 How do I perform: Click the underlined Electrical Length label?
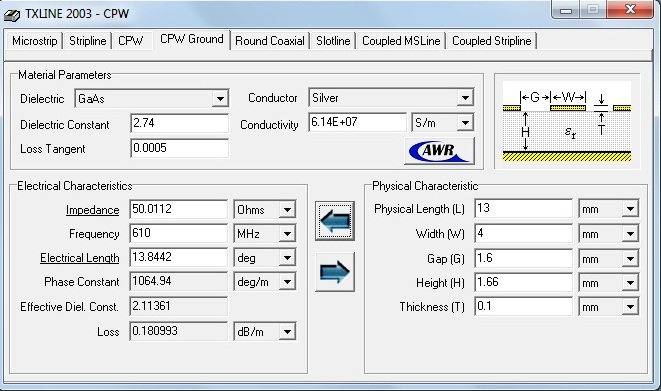pos(79,258)
